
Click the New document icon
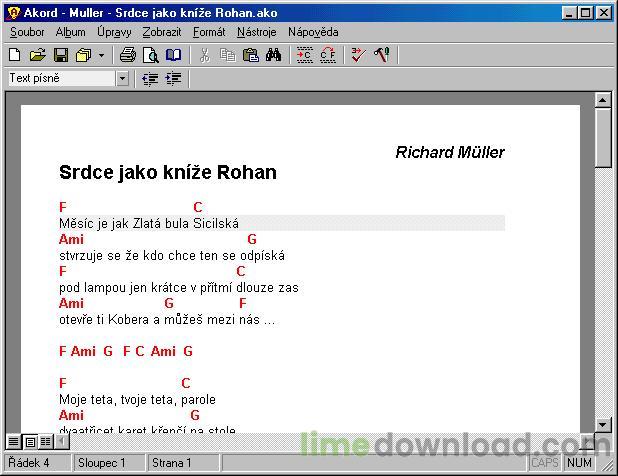tap(14, 55)
